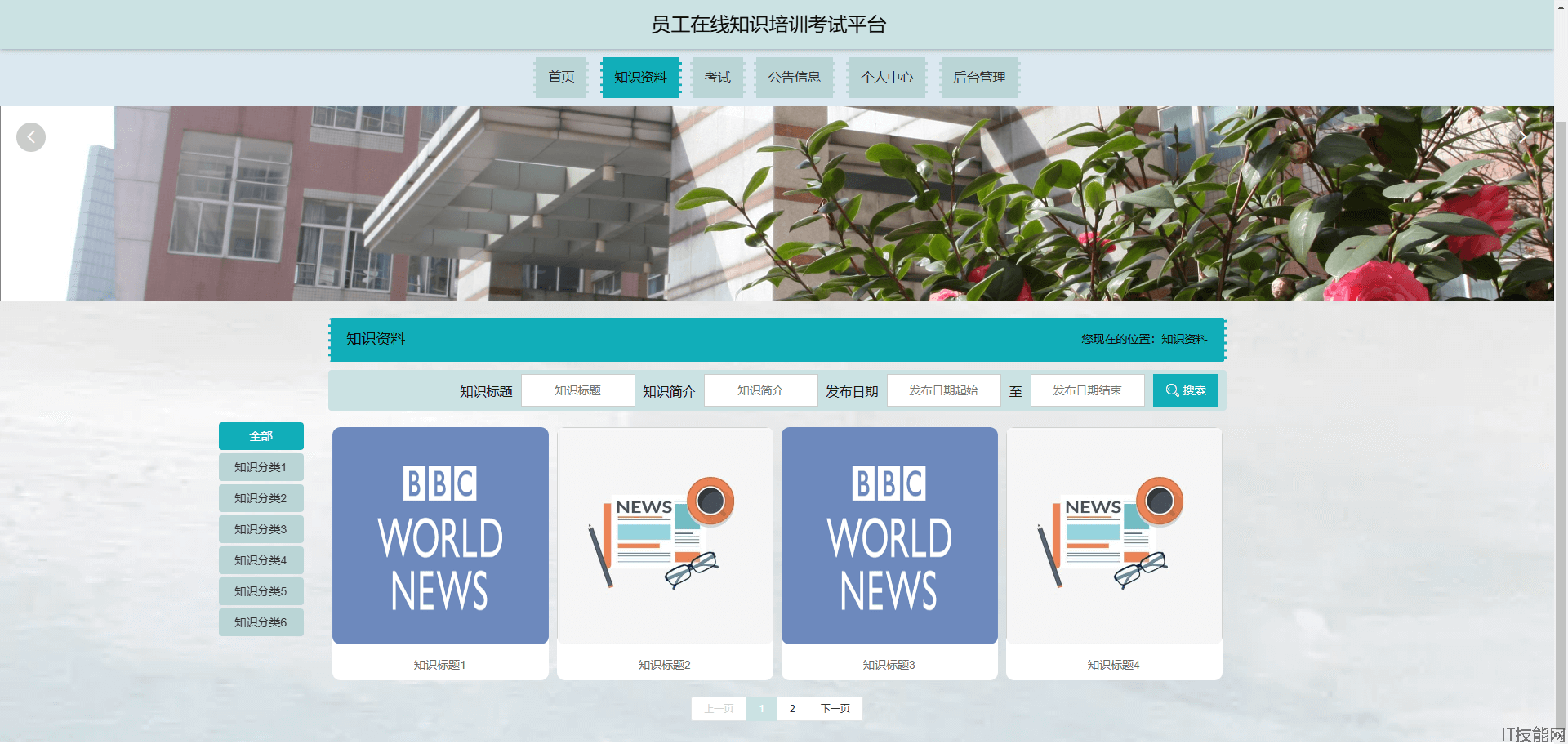This screenshot has height=744, width=1568.
Task: Filter by 知识分类1
Action: [x=261, y=467]
